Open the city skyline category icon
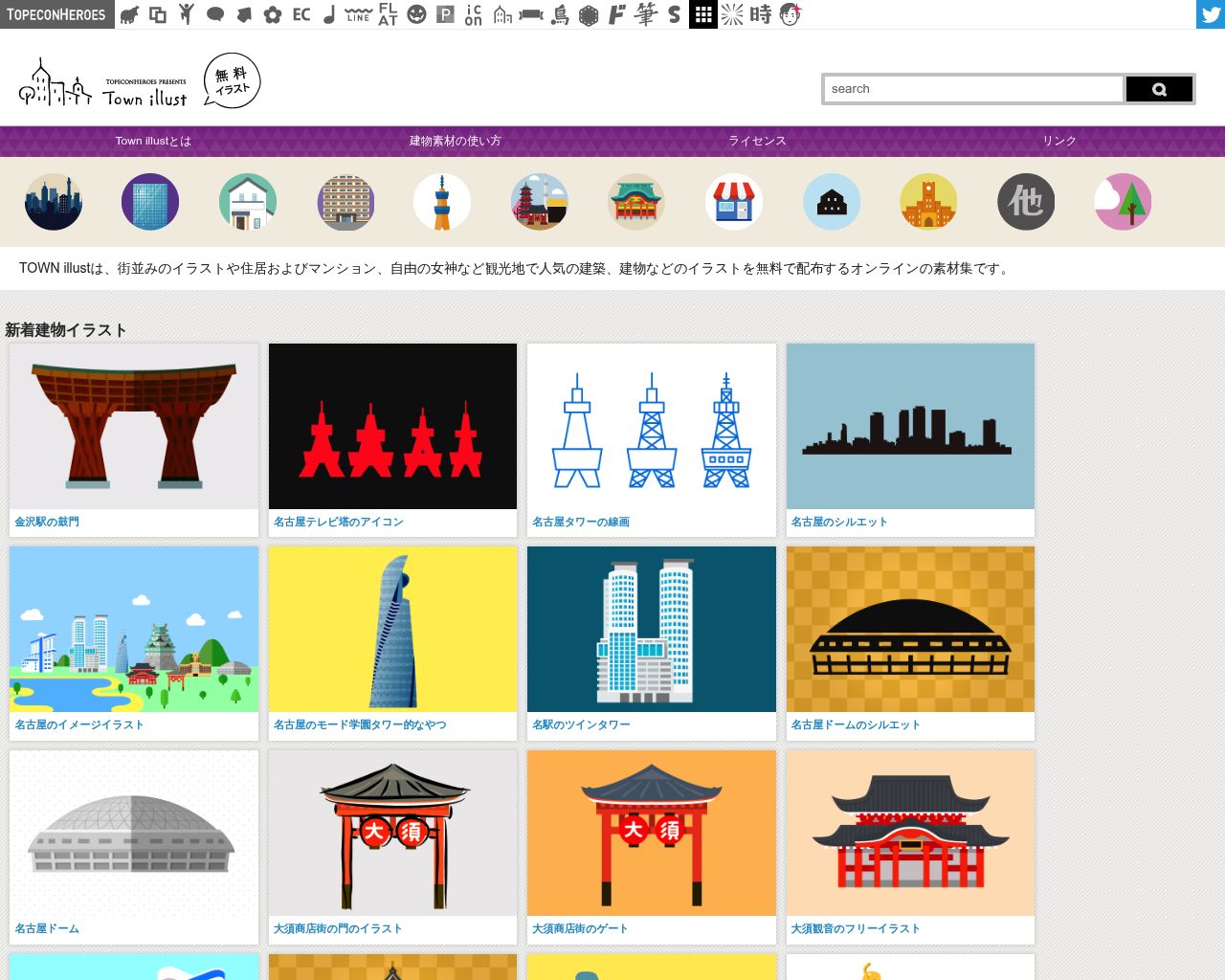The width and height of the screenshot is (1225, 980). pos(54,202)
